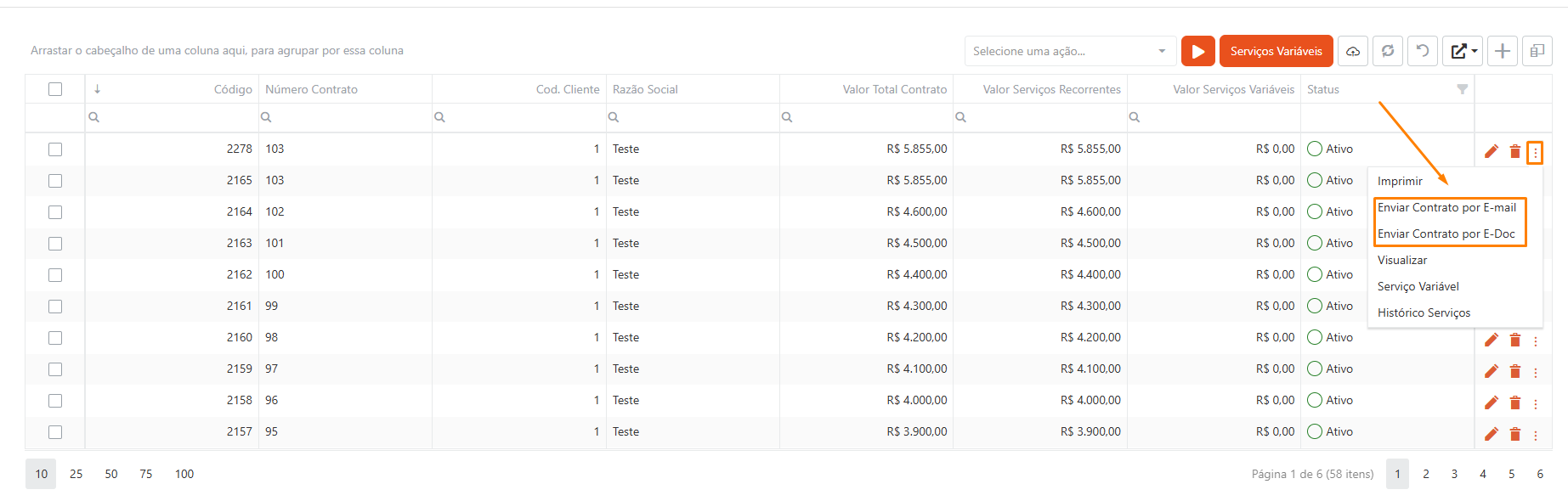Click the plus icon to add contract
Image resolution: width=1568 pixels, height=501 pixels.
coord(1503,51)
